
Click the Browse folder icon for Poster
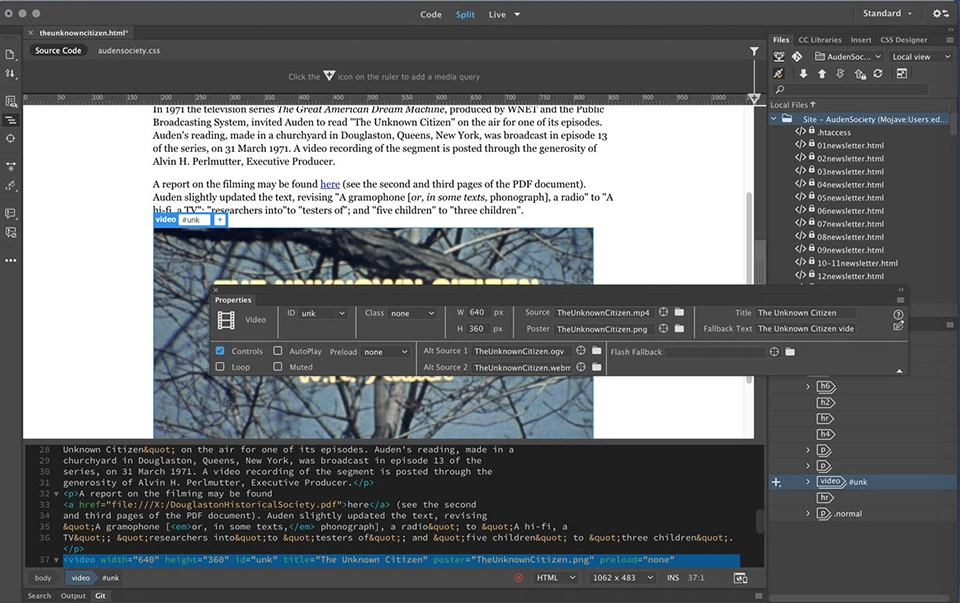click(678, 328)
